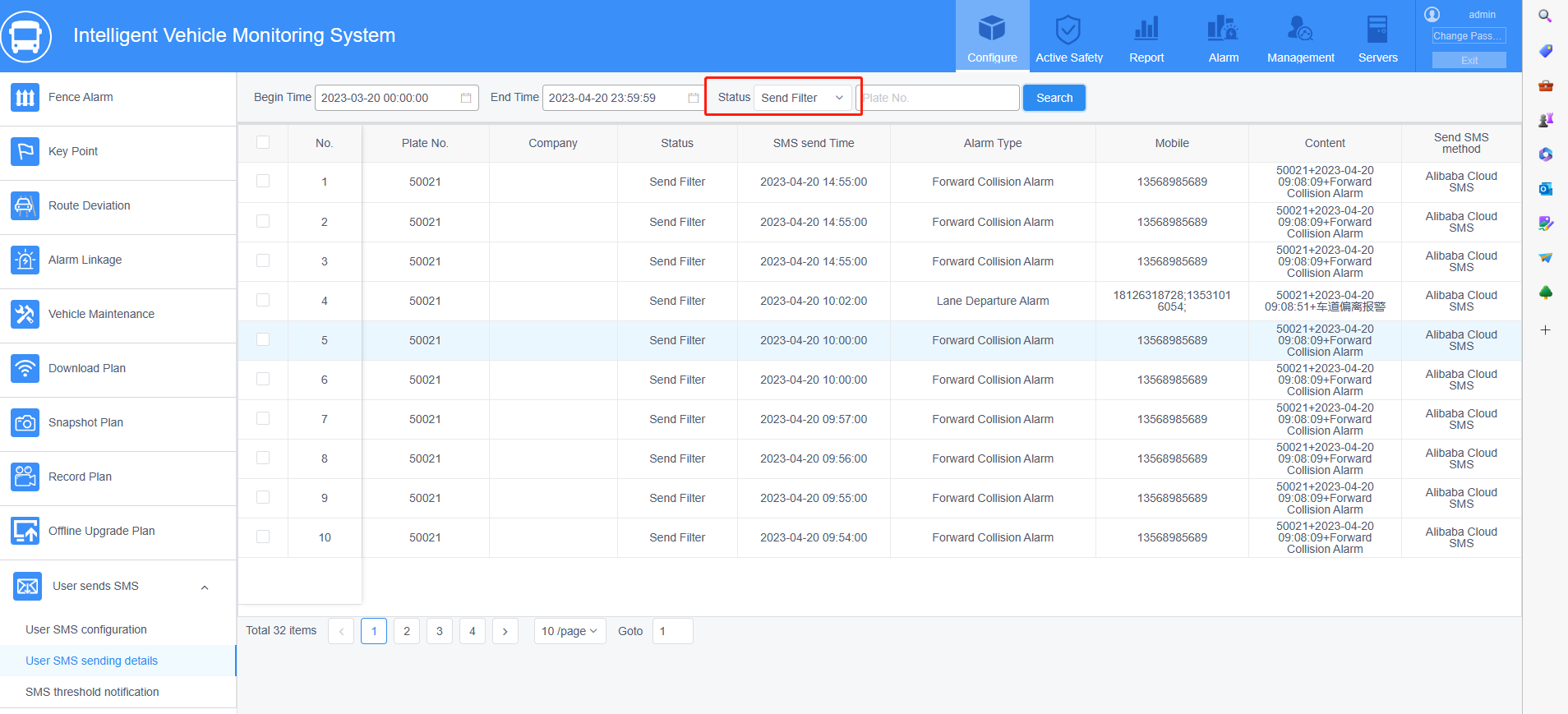Open the Begin Time calendar icon
This screenshot has height=714, width=1568.
click(466, 98)
